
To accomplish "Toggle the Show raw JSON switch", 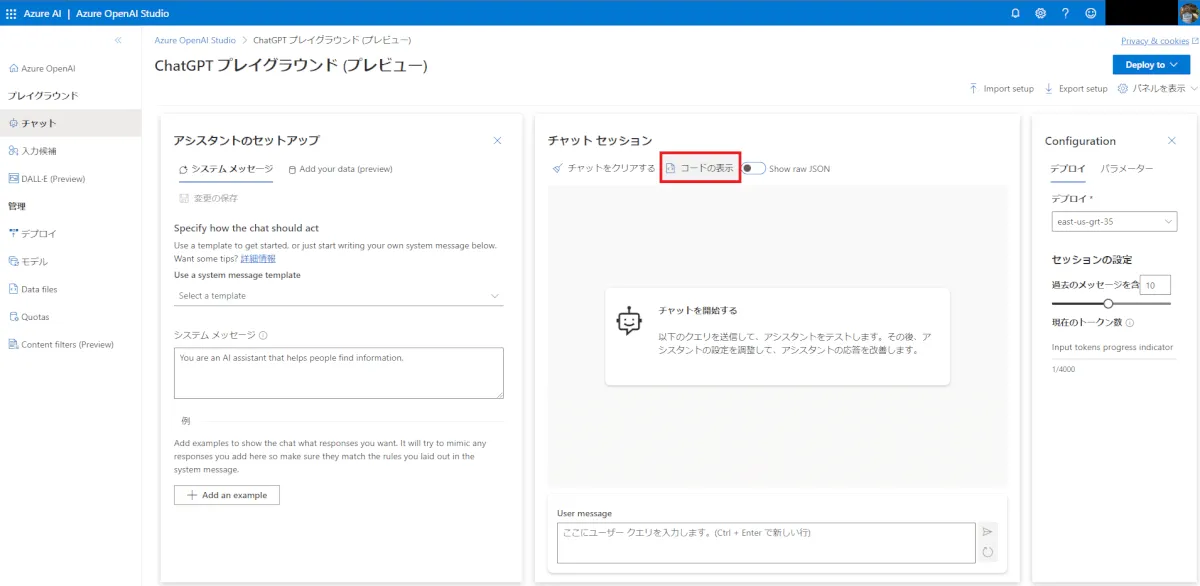I will coord(754,168).
